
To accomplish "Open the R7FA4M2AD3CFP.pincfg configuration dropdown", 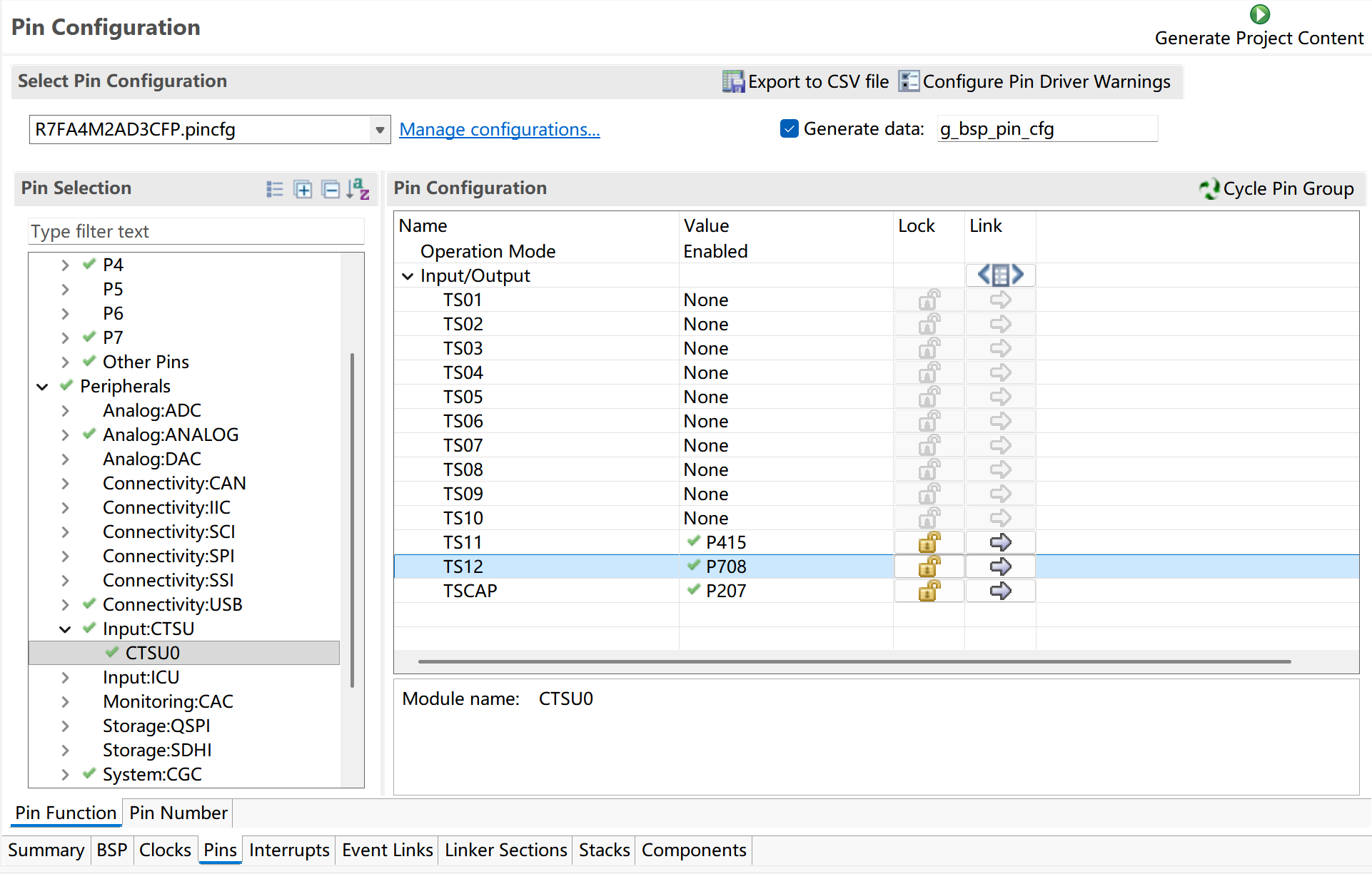I will 380,130.
